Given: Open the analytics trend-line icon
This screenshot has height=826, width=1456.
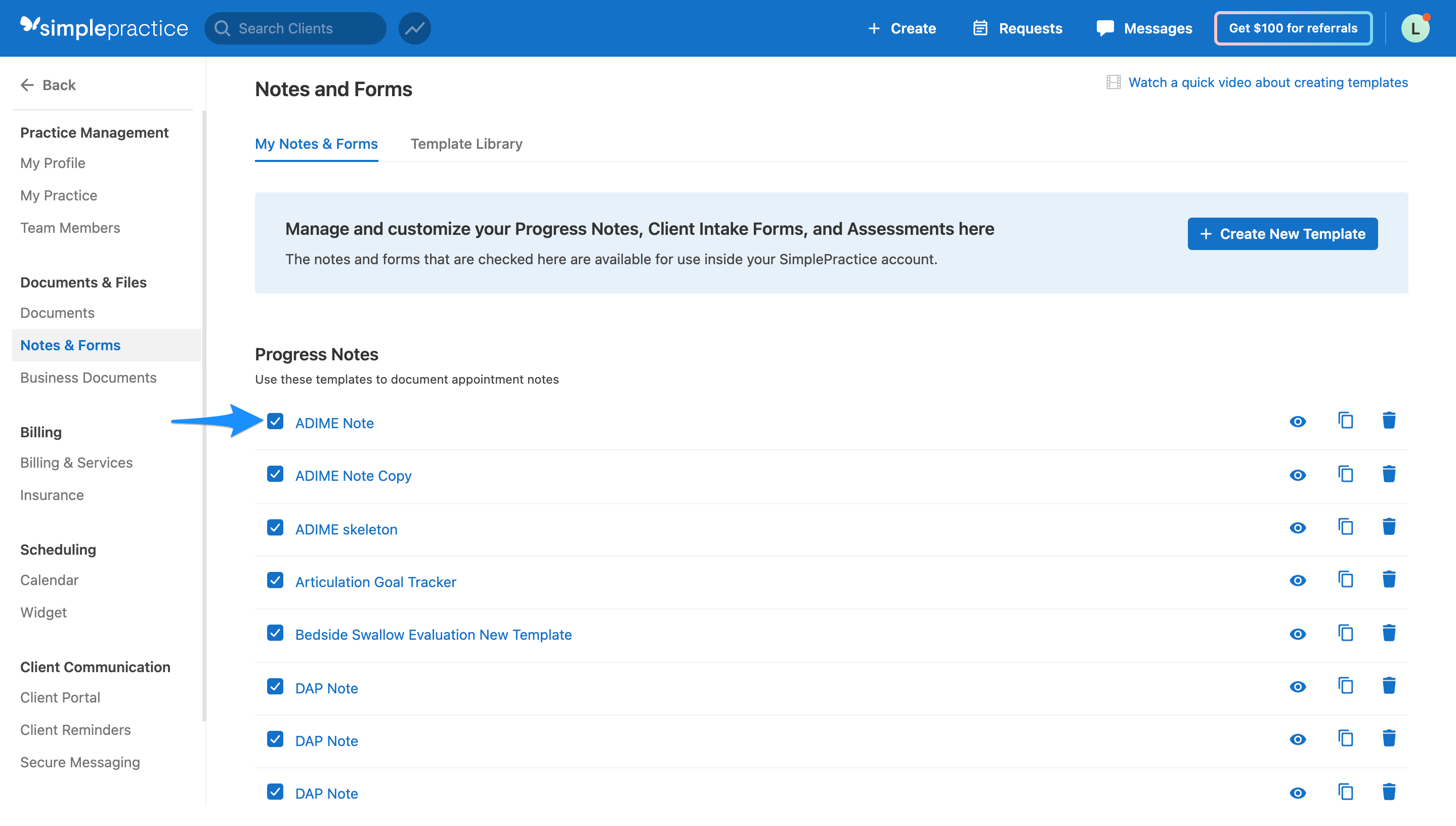Looking at the screenshot, I should pyautogui.click(x=414, y=28).
